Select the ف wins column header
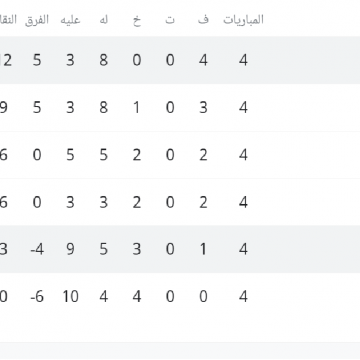 coord(203,20)
